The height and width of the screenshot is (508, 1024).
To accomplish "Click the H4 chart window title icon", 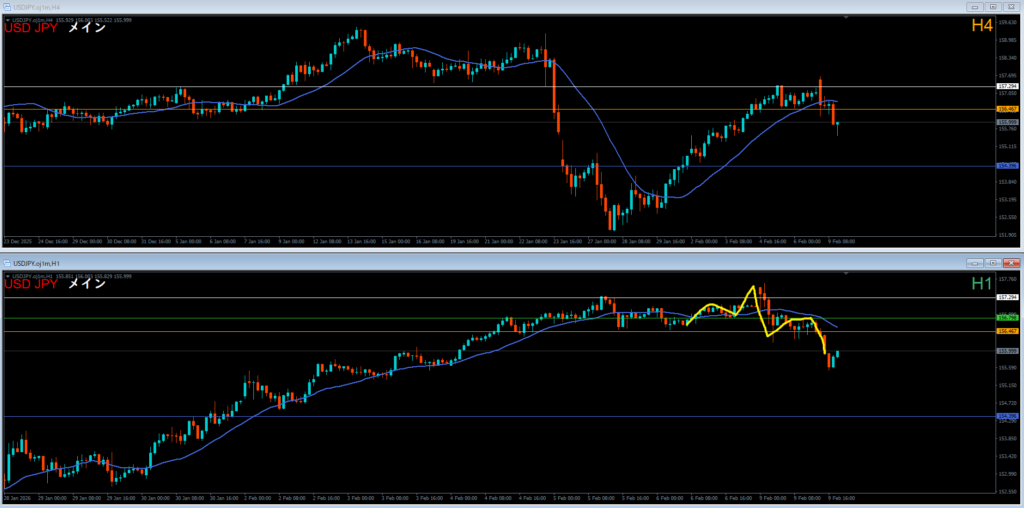I will 6,6.
